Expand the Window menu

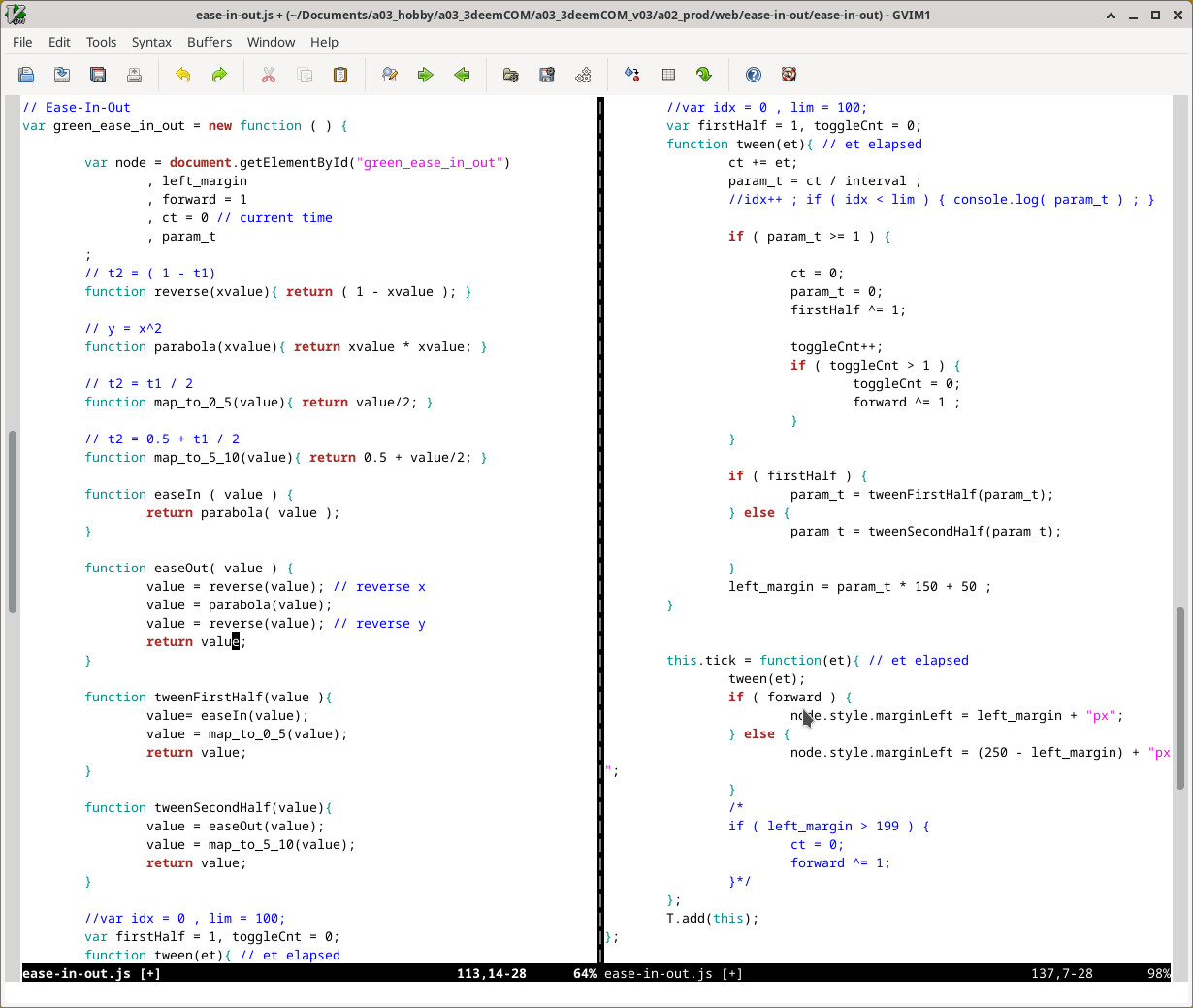pyautogui.click(x=271, y=42)
